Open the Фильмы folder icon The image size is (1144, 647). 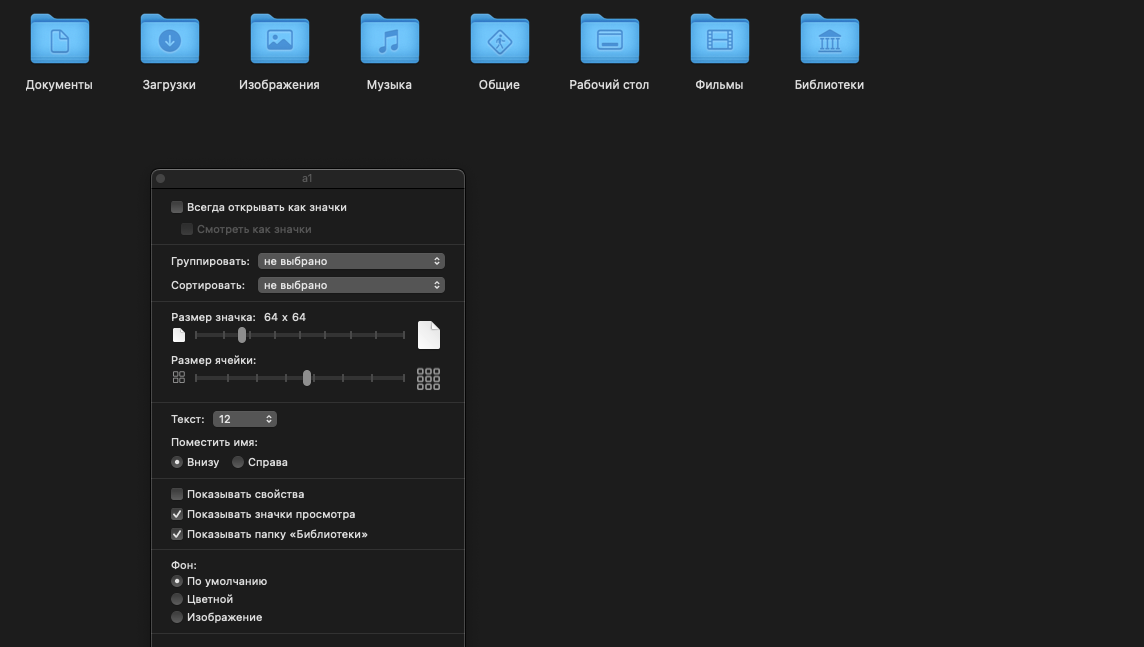[719, 40]
